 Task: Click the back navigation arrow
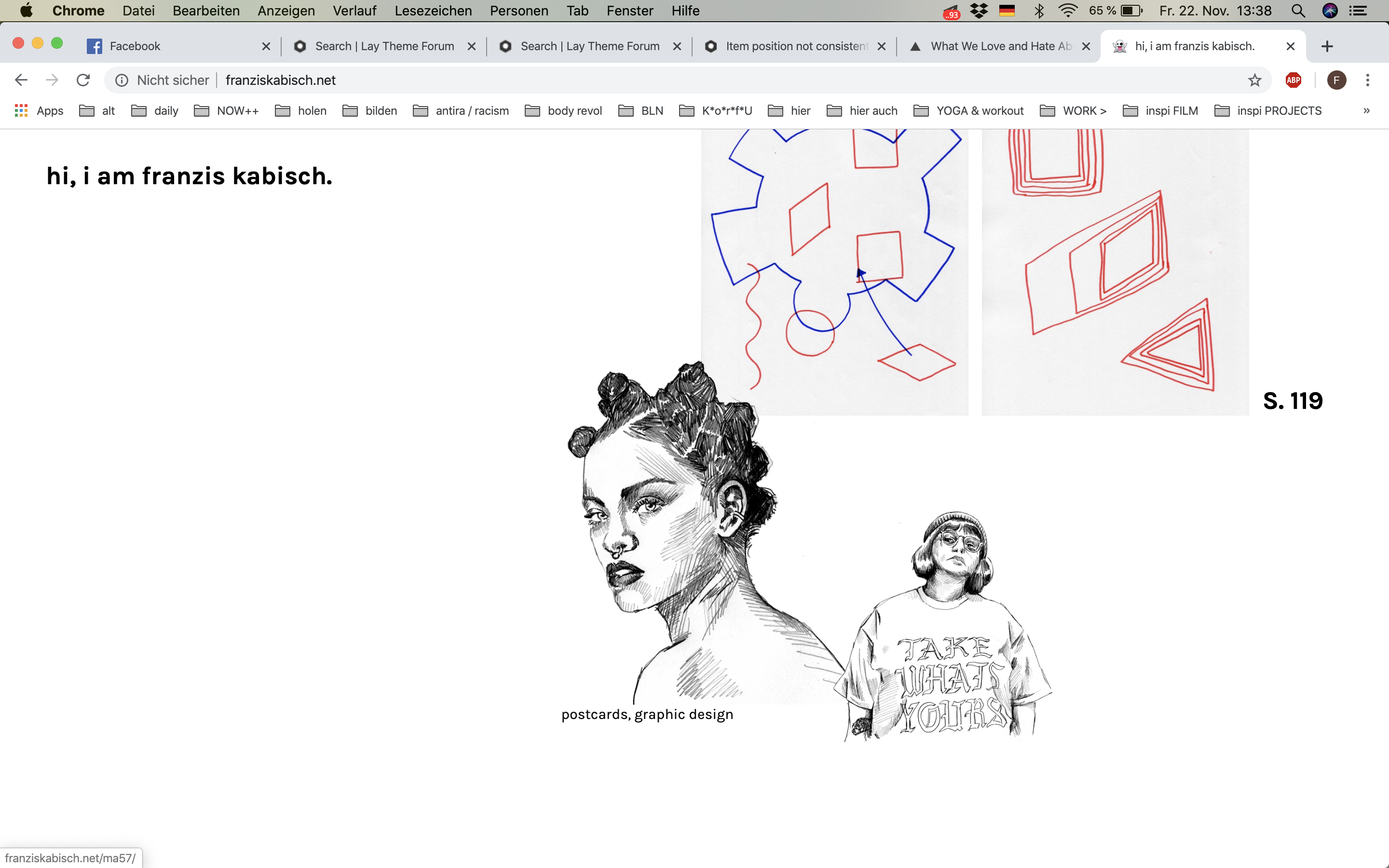(21, 80)
